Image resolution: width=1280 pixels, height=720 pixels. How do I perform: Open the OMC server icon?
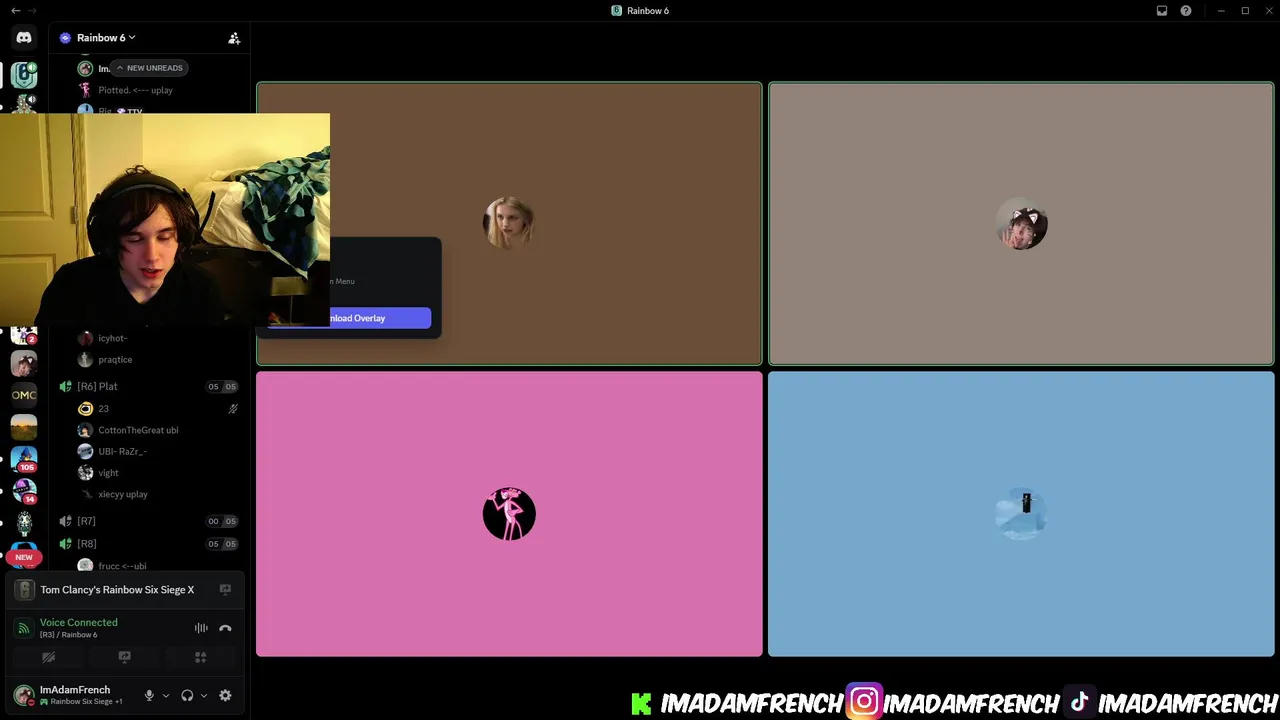(x=24, y=395)
